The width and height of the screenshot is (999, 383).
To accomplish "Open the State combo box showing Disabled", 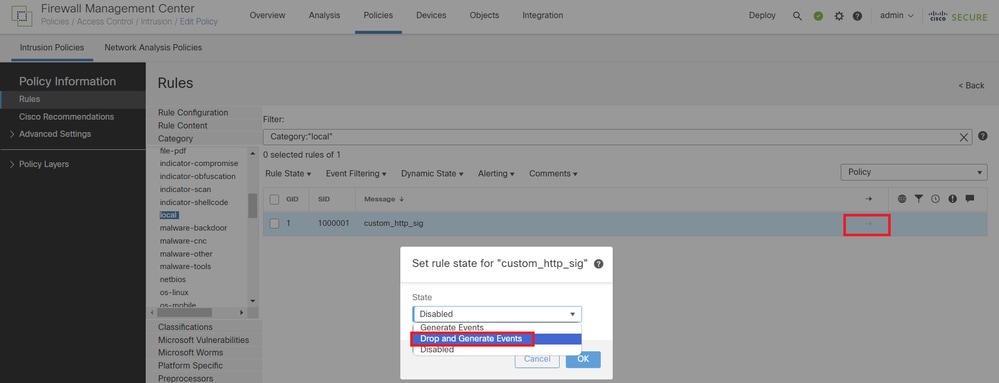I will coord(497,314).
